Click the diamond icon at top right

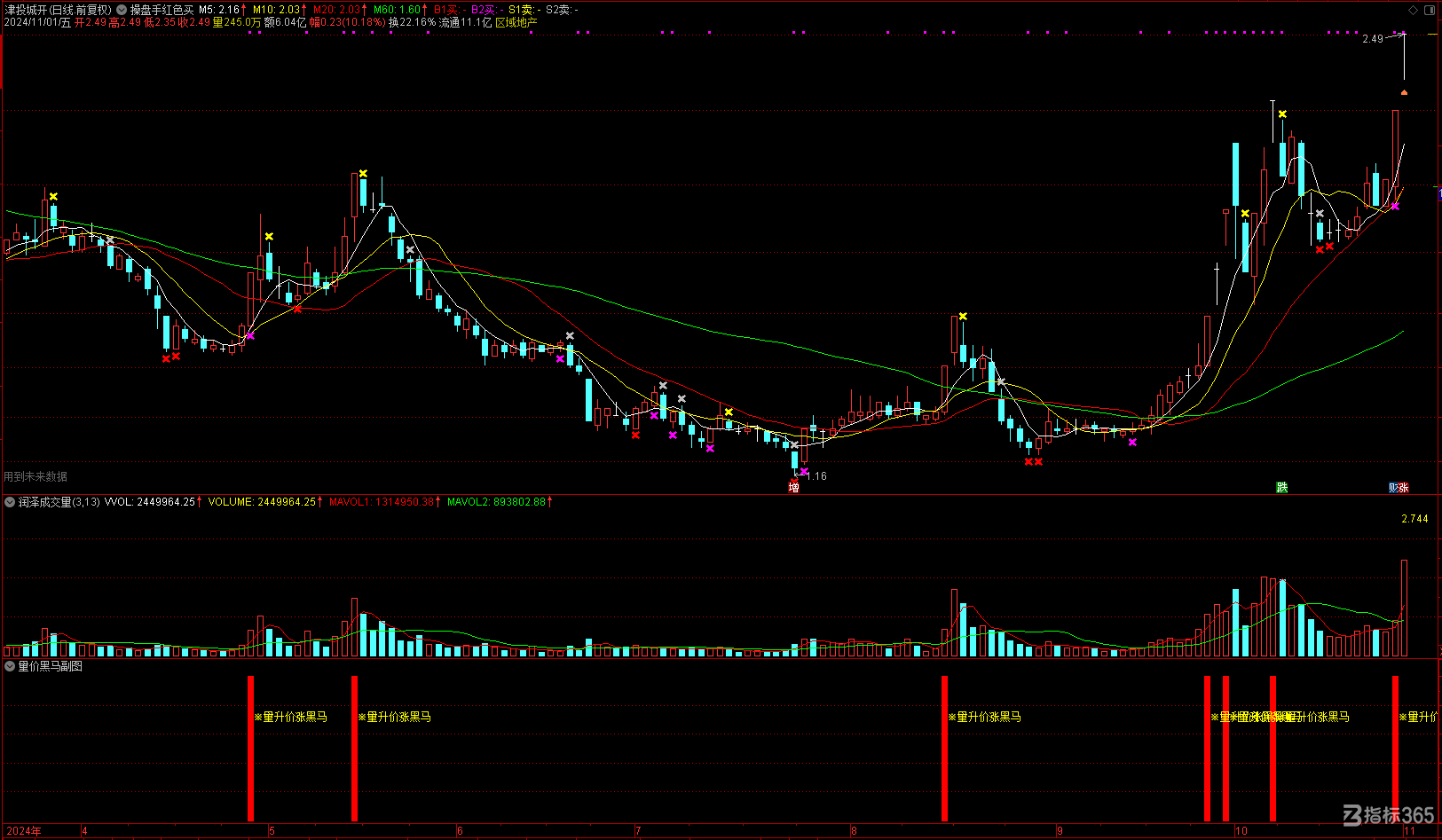point(1414,10)
